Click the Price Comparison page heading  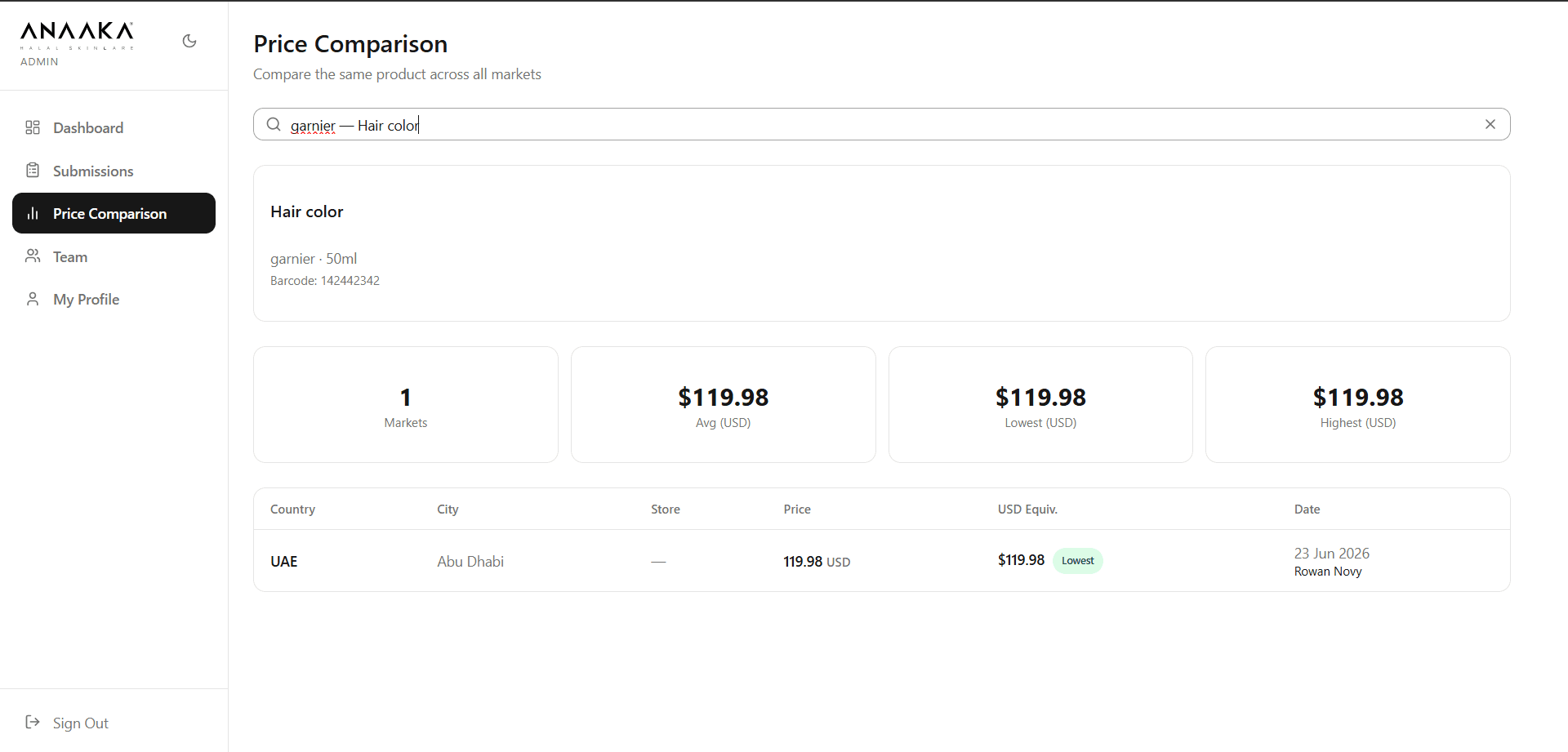(x=350, y=44)
